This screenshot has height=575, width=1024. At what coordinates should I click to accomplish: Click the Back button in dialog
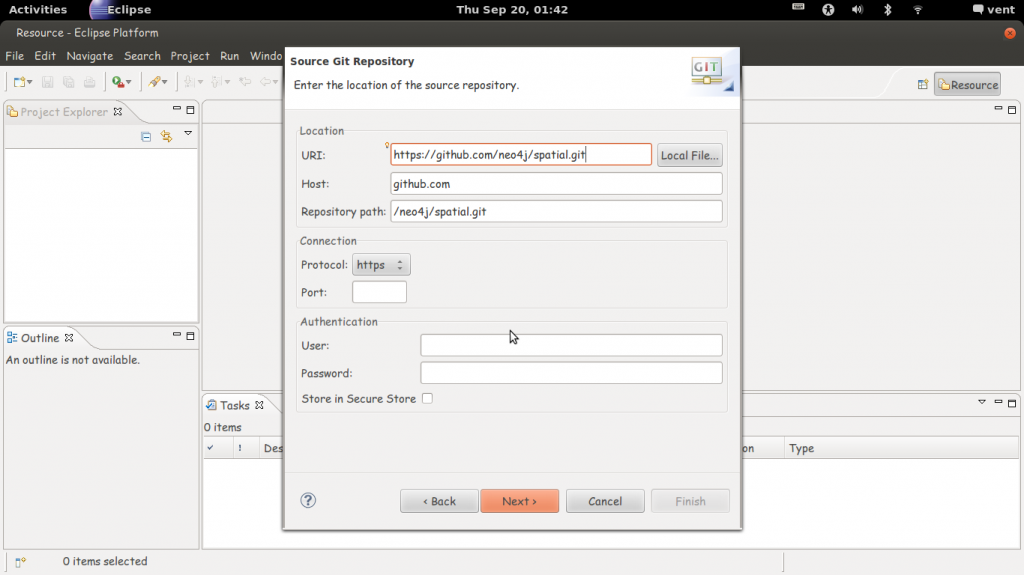pos(439,501)
